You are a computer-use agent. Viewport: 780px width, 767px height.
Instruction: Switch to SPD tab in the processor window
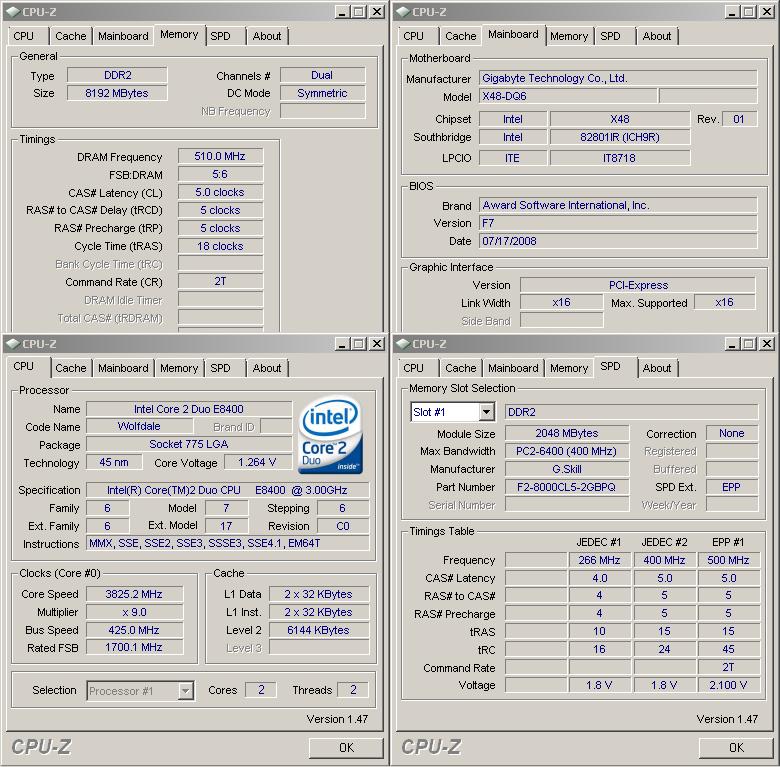220,368
